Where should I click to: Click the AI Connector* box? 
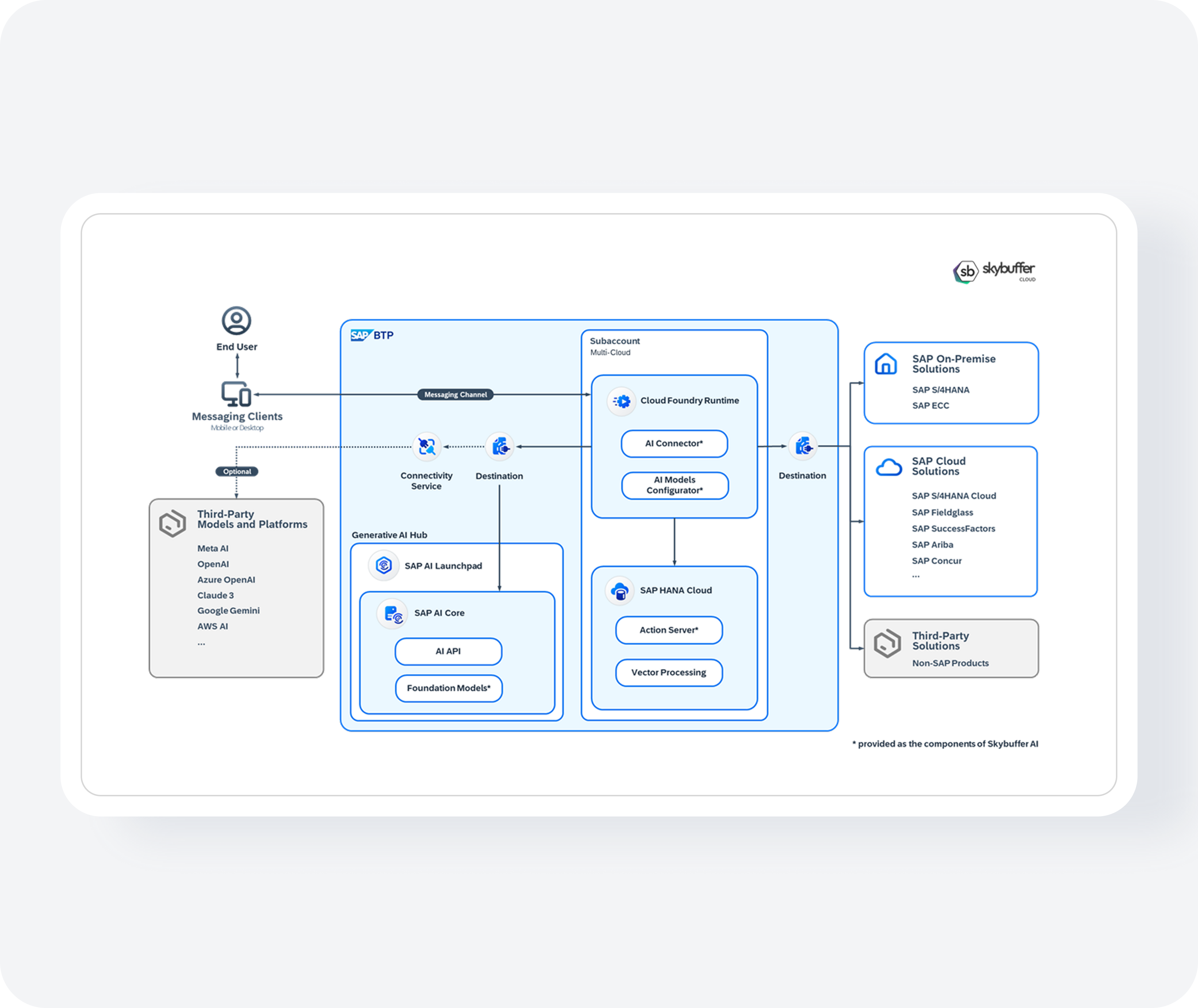[674, 444]
